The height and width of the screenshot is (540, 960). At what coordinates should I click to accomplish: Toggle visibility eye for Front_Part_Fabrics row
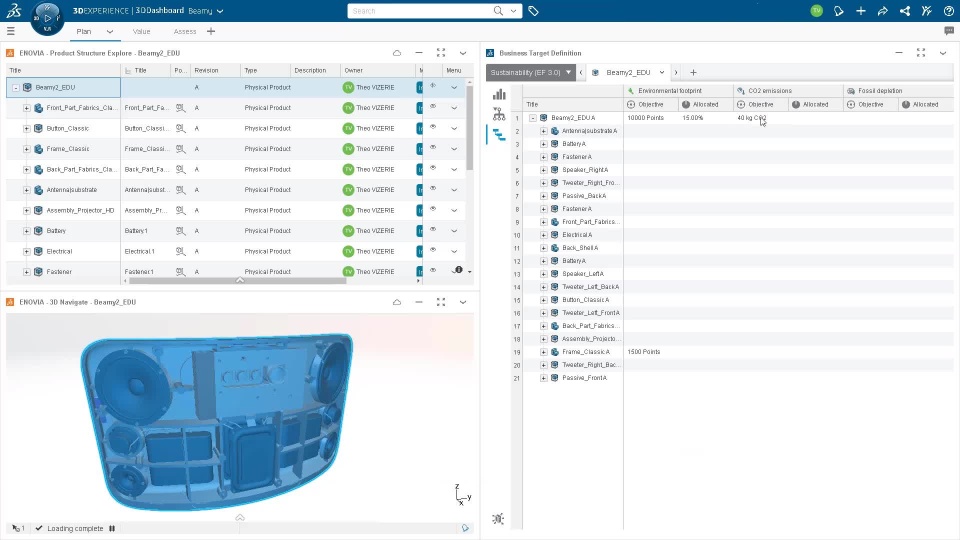click(x=433, y=106)
